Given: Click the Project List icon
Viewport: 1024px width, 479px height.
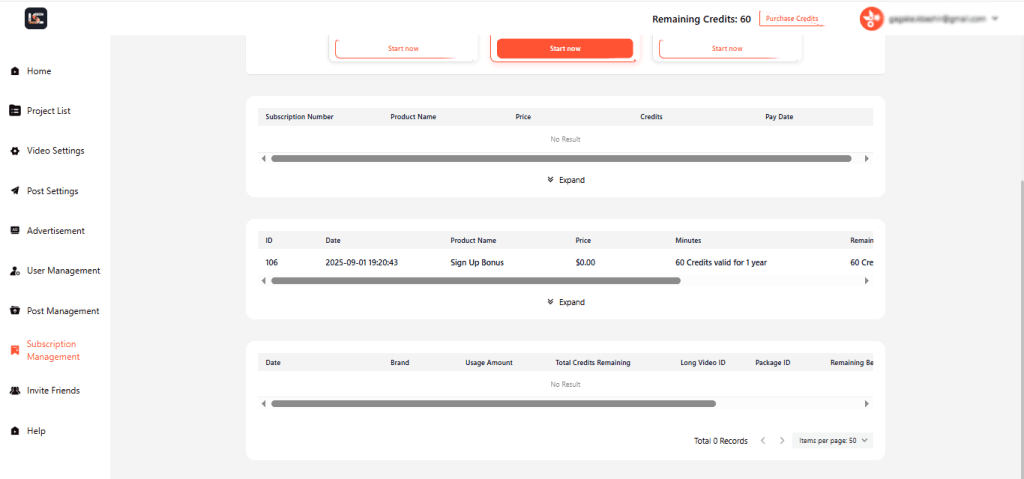Looking at the screenshot, I should click(14, 111).
